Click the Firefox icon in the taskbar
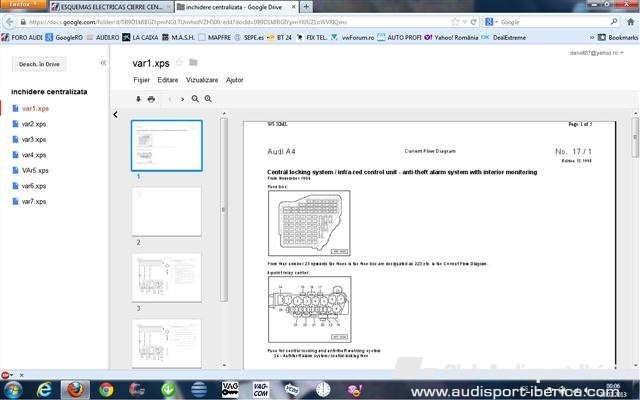This screenshot has width=640, height=400. coord(75,390)
